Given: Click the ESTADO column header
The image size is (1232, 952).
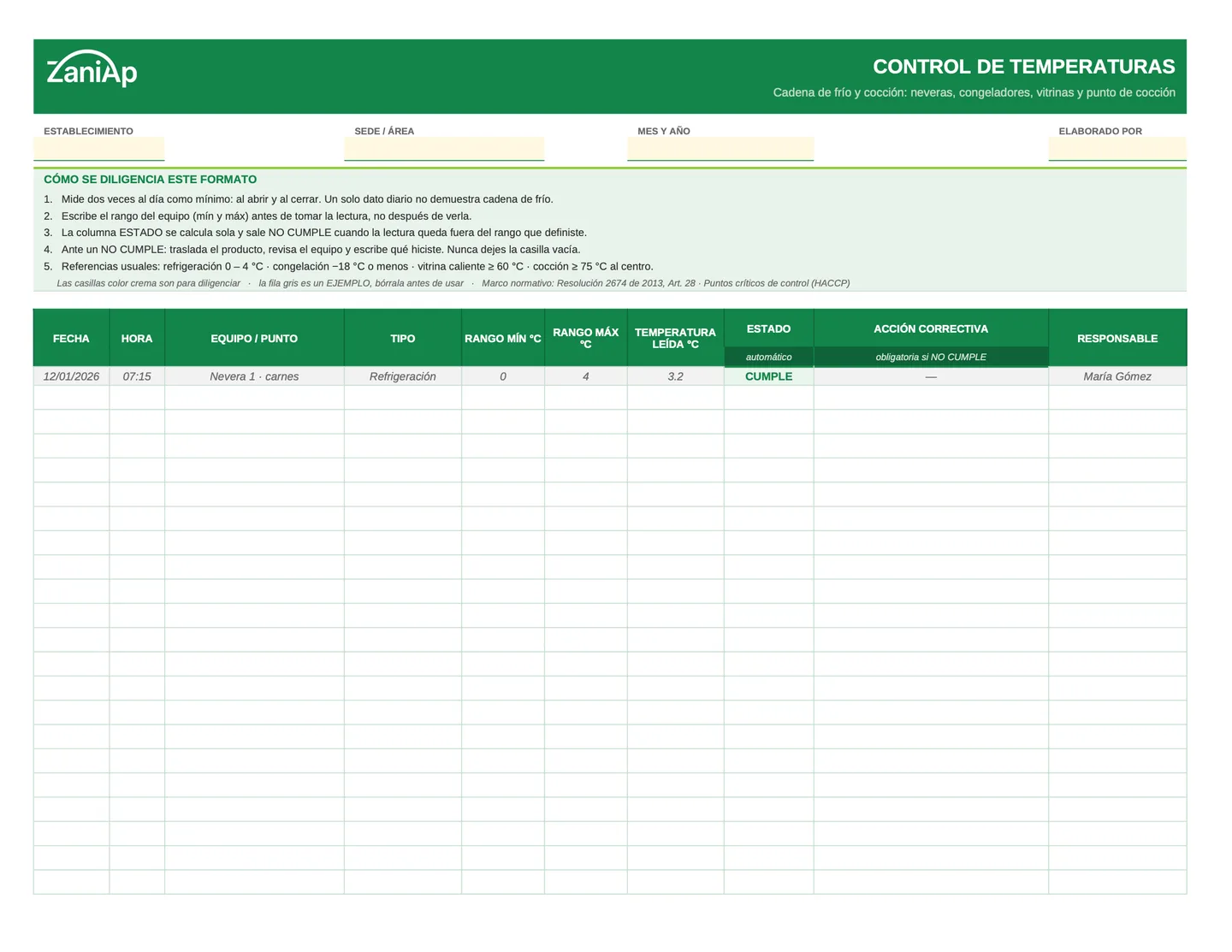Looking at the screenshot, I should click(768, 328).
